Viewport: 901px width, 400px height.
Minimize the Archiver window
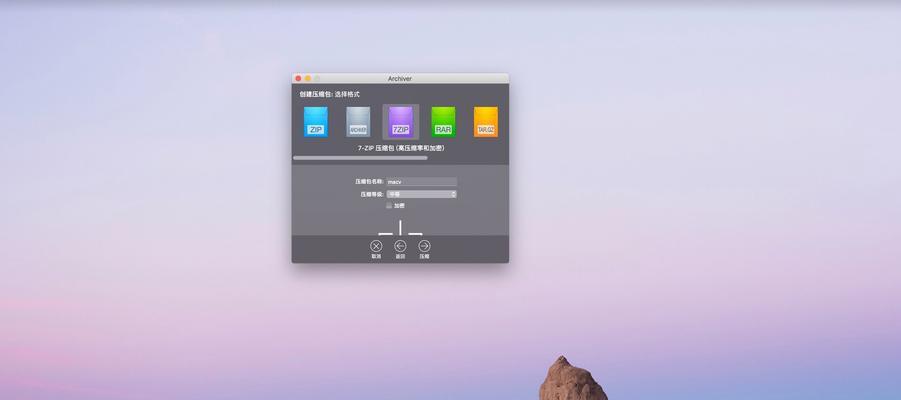point(307,78)
